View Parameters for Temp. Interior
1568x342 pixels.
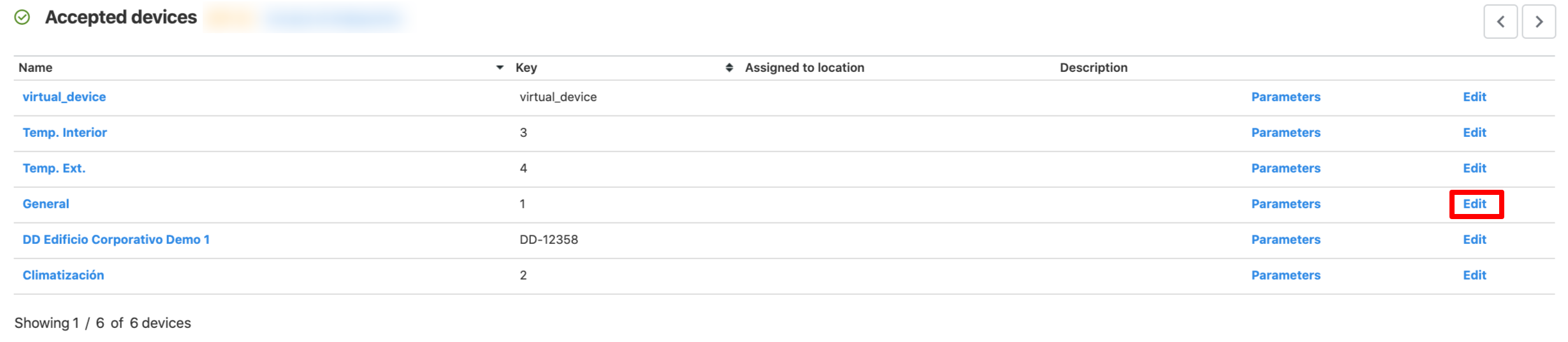[1286, 132]
